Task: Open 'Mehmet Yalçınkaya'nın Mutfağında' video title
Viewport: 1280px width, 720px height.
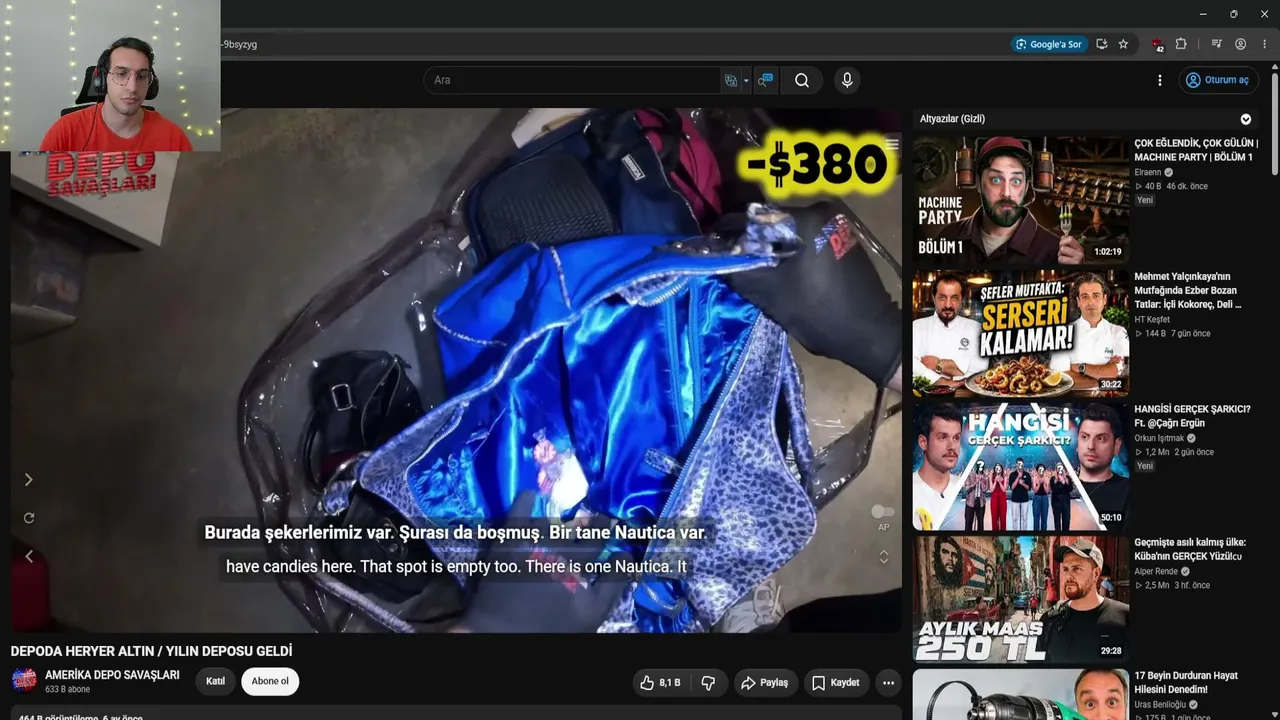Action: click(x=1188, y=290)
